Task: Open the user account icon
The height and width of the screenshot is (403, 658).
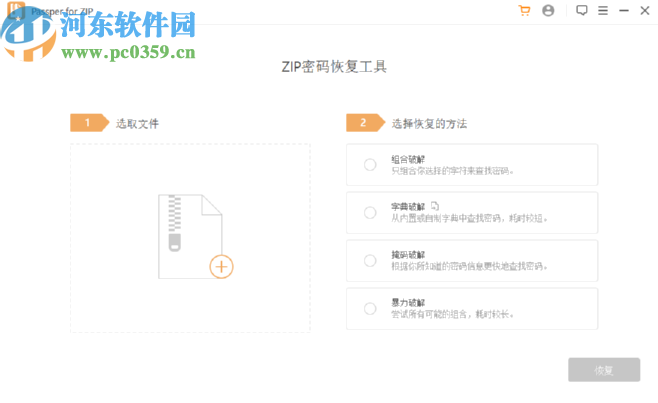Action: point(548,10)
